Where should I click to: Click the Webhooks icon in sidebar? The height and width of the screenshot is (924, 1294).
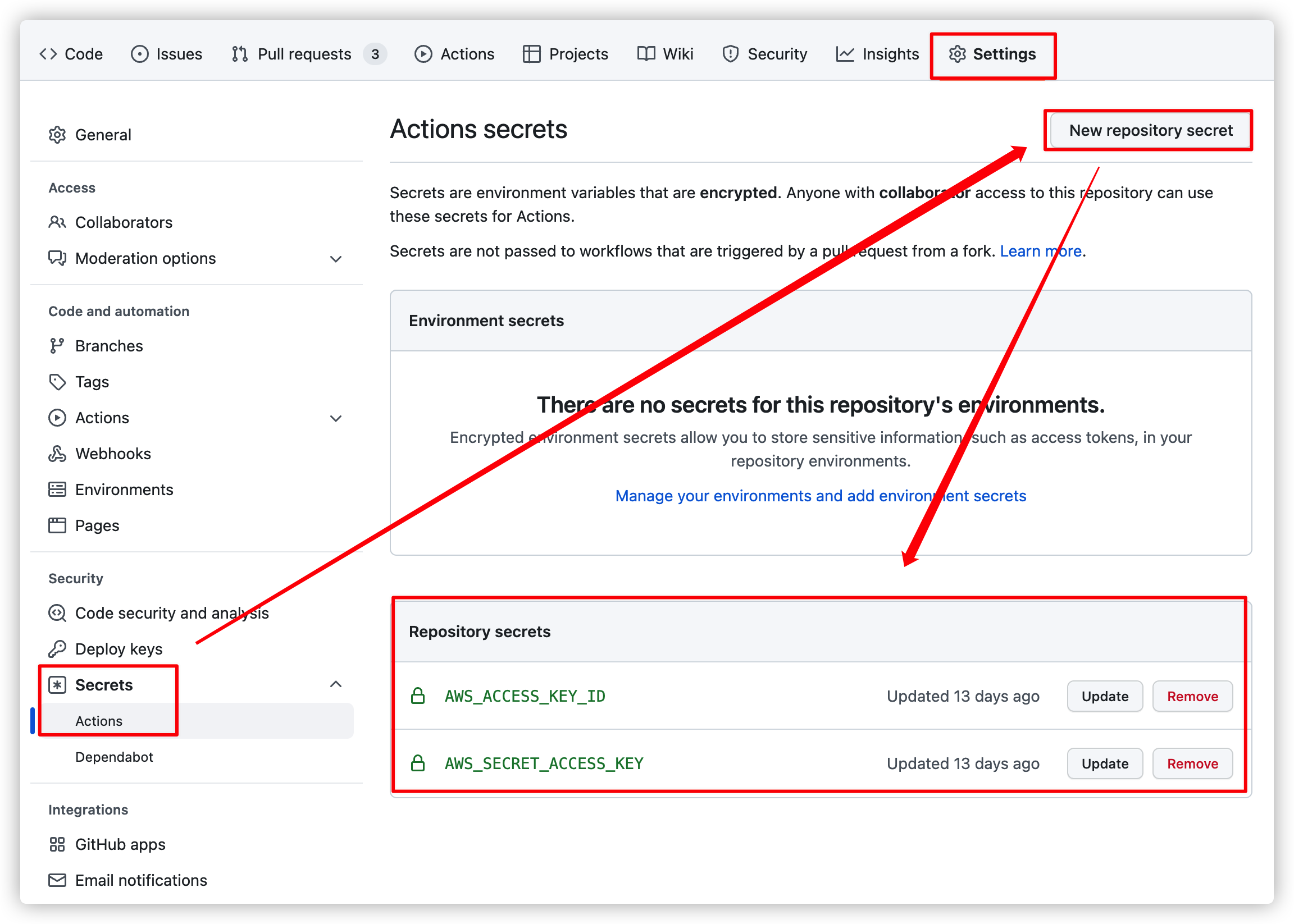coord(57,454)
